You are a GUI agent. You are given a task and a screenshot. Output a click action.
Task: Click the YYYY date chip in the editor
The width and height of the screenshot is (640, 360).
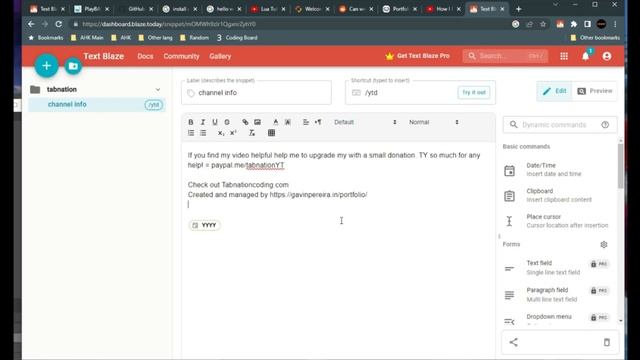[x=204, y=225]
